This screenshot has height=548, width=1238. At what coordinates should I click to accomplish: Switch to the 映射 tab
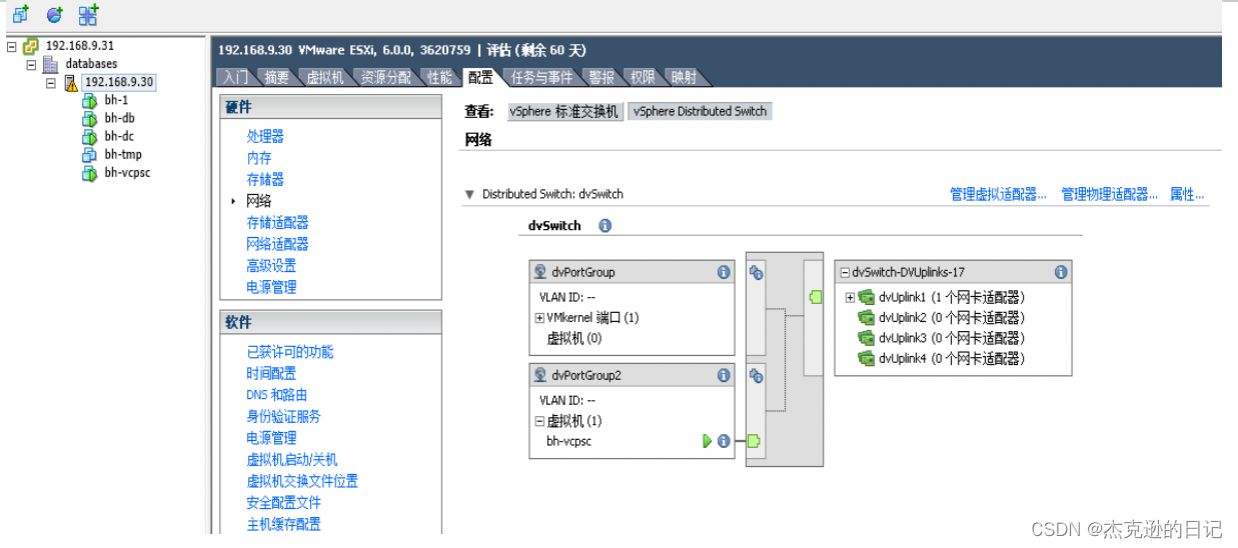coord(684,77)
